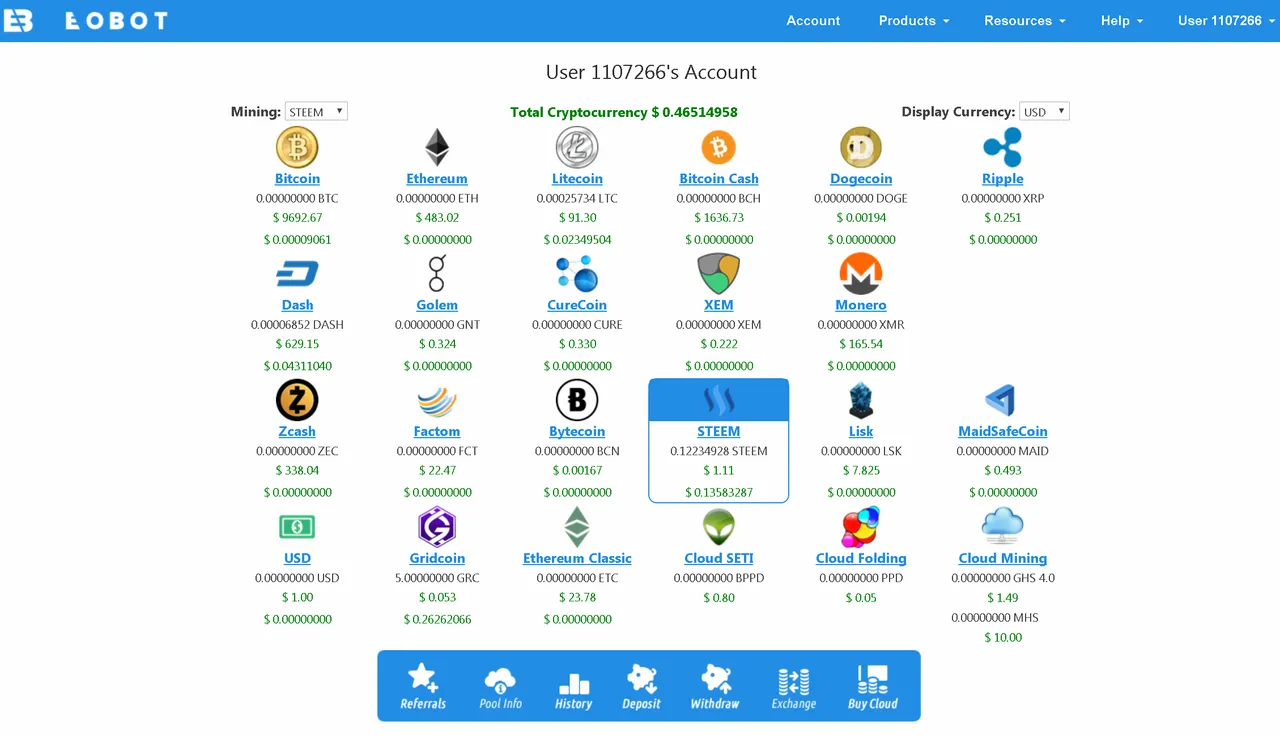
Task: Open the CureCoin link
Action: point(577,305)
